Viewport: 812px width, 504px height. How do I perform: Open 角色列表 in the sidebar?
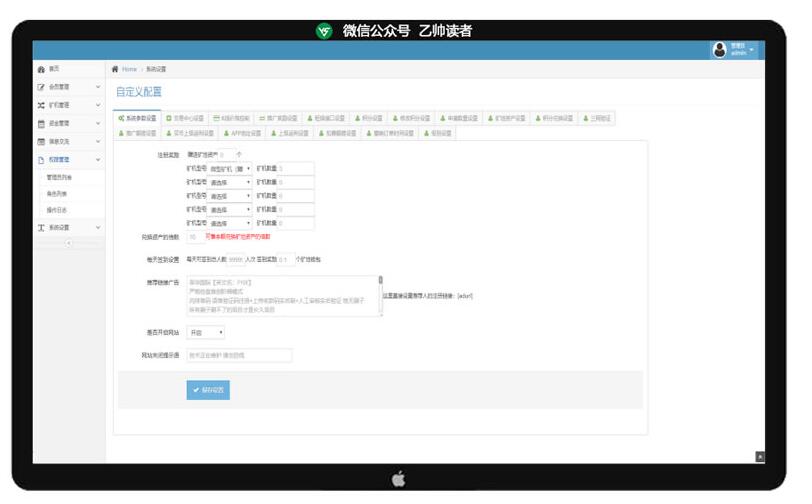56,194
